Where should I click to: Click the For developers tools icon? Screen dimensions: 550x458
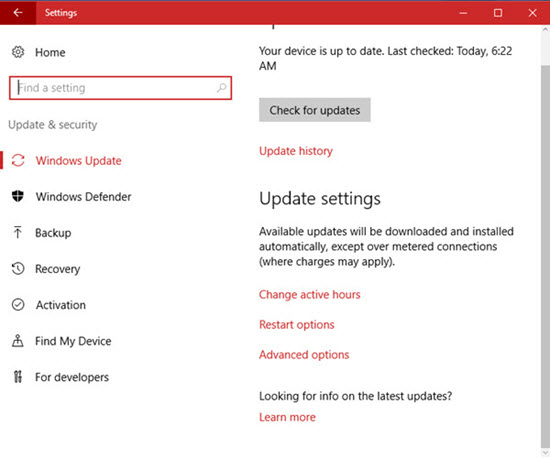(x=18, y=377)
